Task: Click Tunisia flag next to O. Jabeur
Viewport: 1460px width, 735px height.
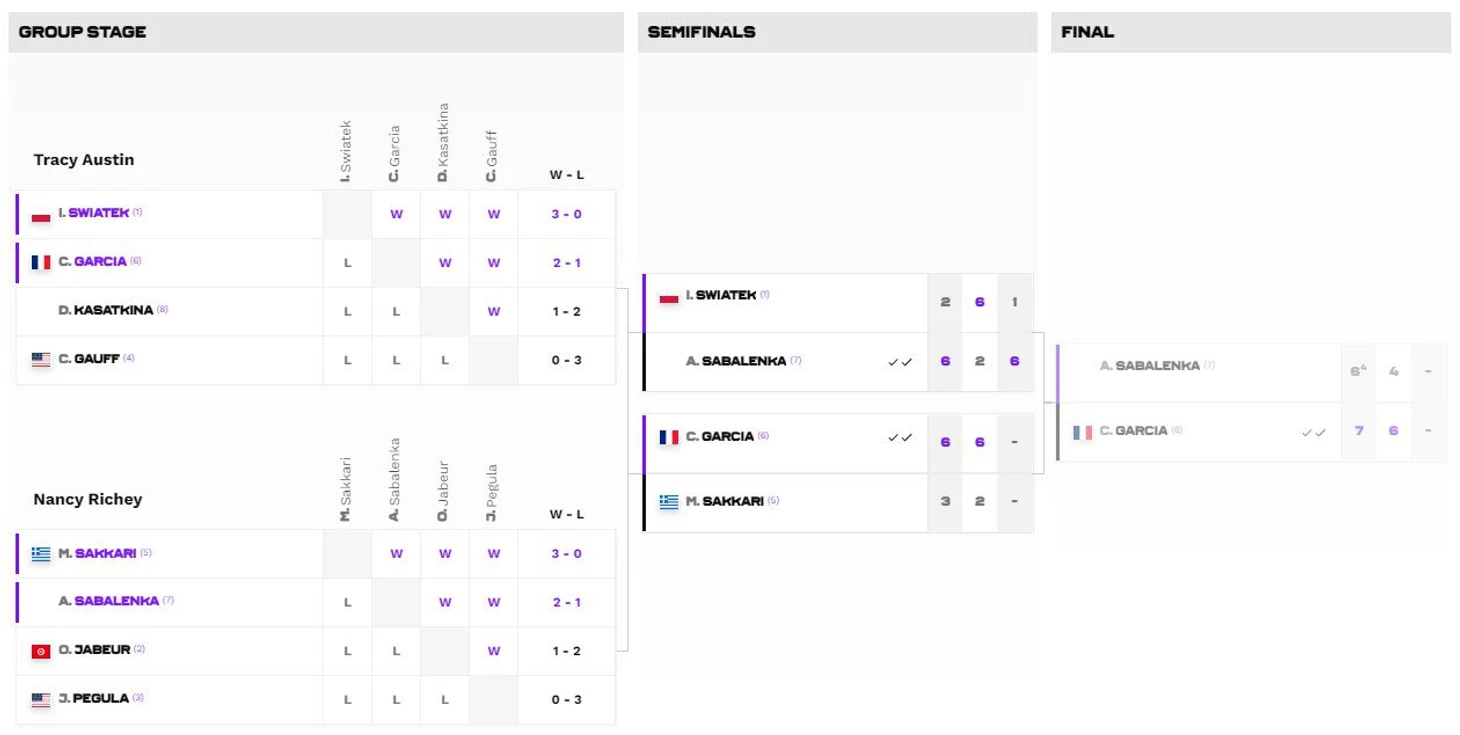Action: click(41, 651)
